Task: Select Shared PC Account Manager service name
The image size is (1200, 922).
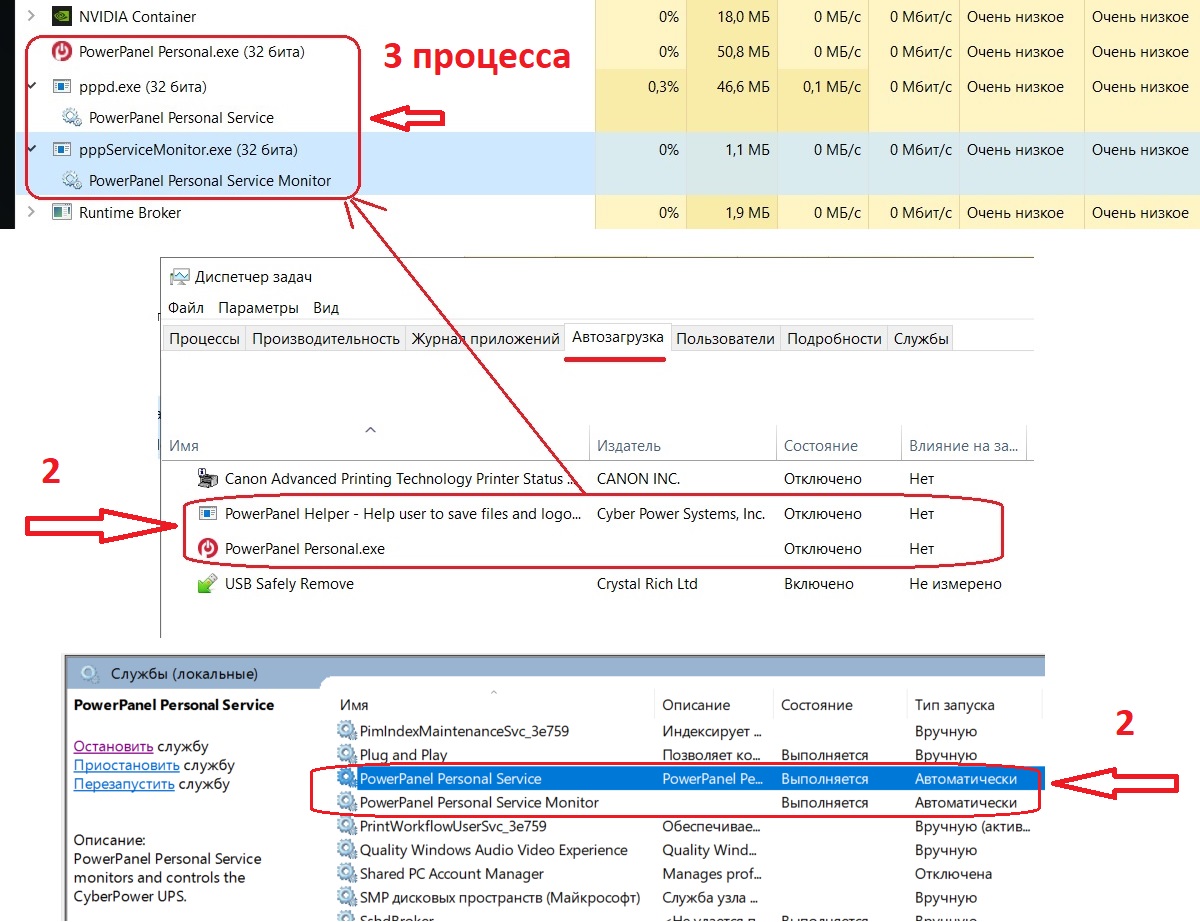Action: pos(452,874)
